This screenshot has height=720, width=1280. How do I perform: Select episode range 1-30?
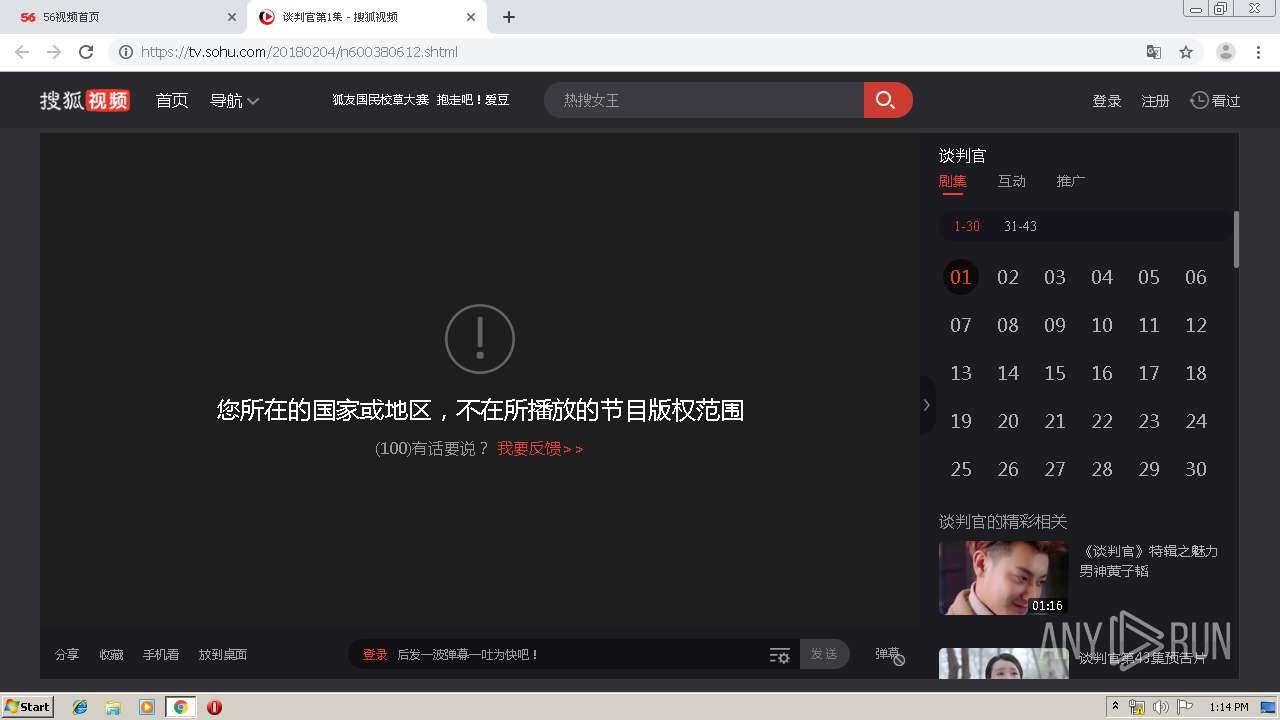[967, 226]
